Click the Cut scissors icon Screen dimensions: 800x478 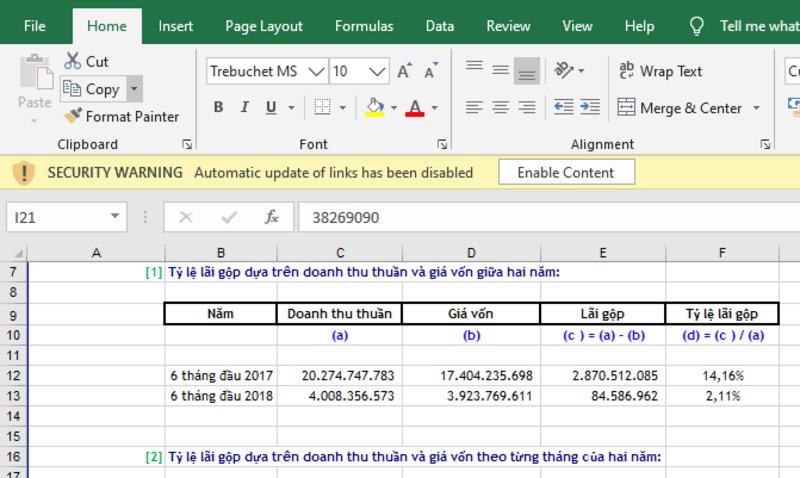pos(73,62)
